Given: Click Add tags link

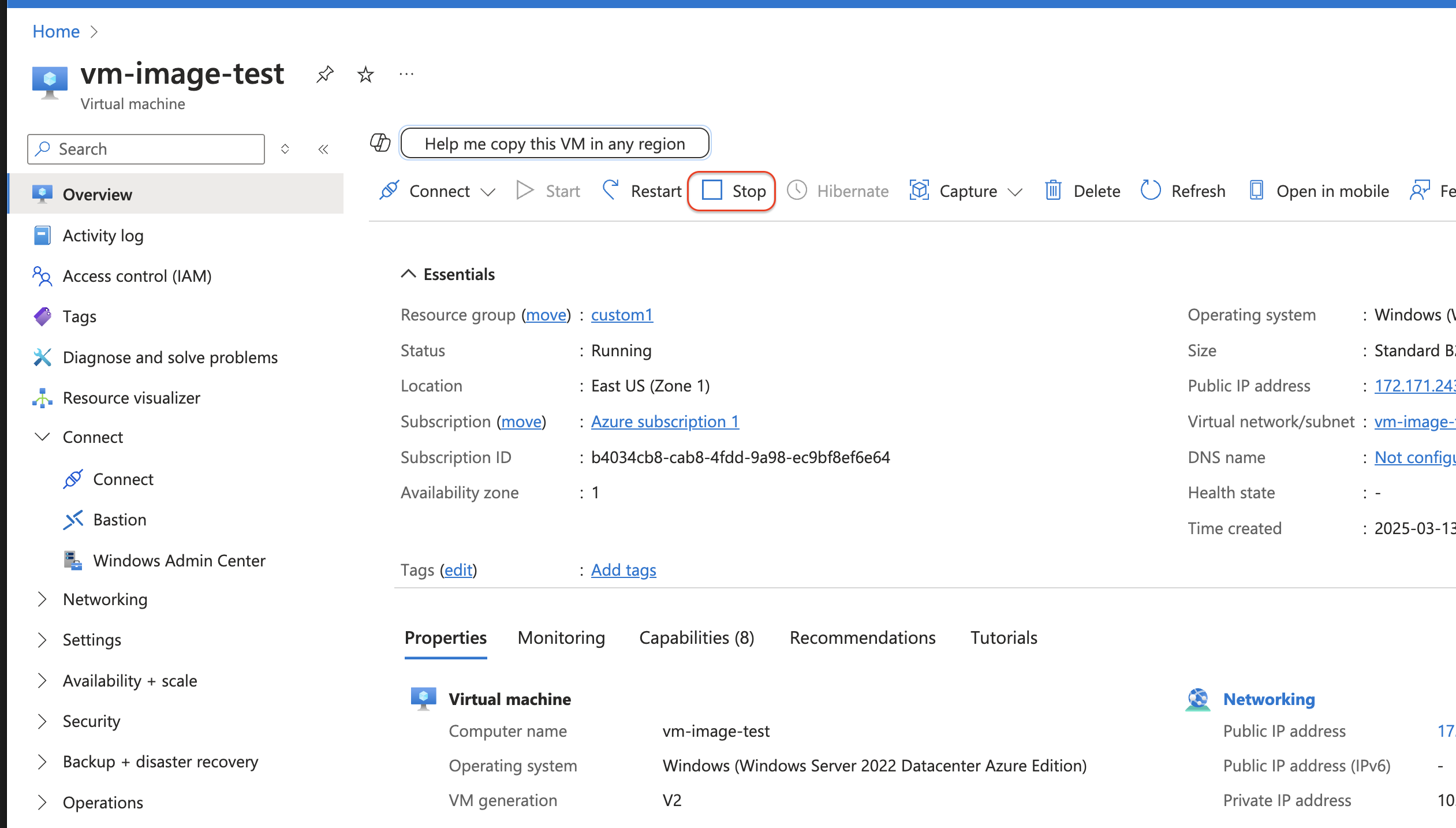Looking at the screenshot, I should (x=624, y=570).
